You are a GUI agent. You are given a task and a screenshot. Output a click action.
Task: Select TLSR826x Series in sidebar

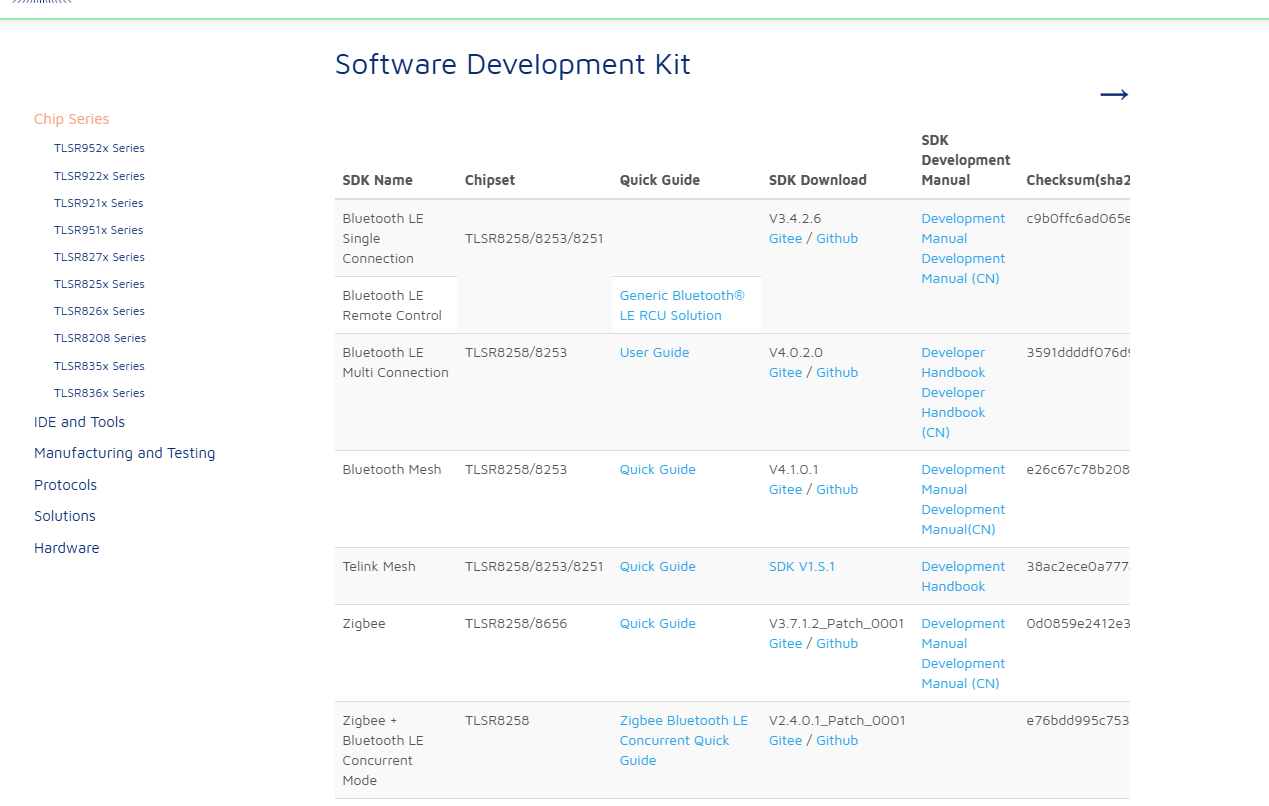[99, 311]
